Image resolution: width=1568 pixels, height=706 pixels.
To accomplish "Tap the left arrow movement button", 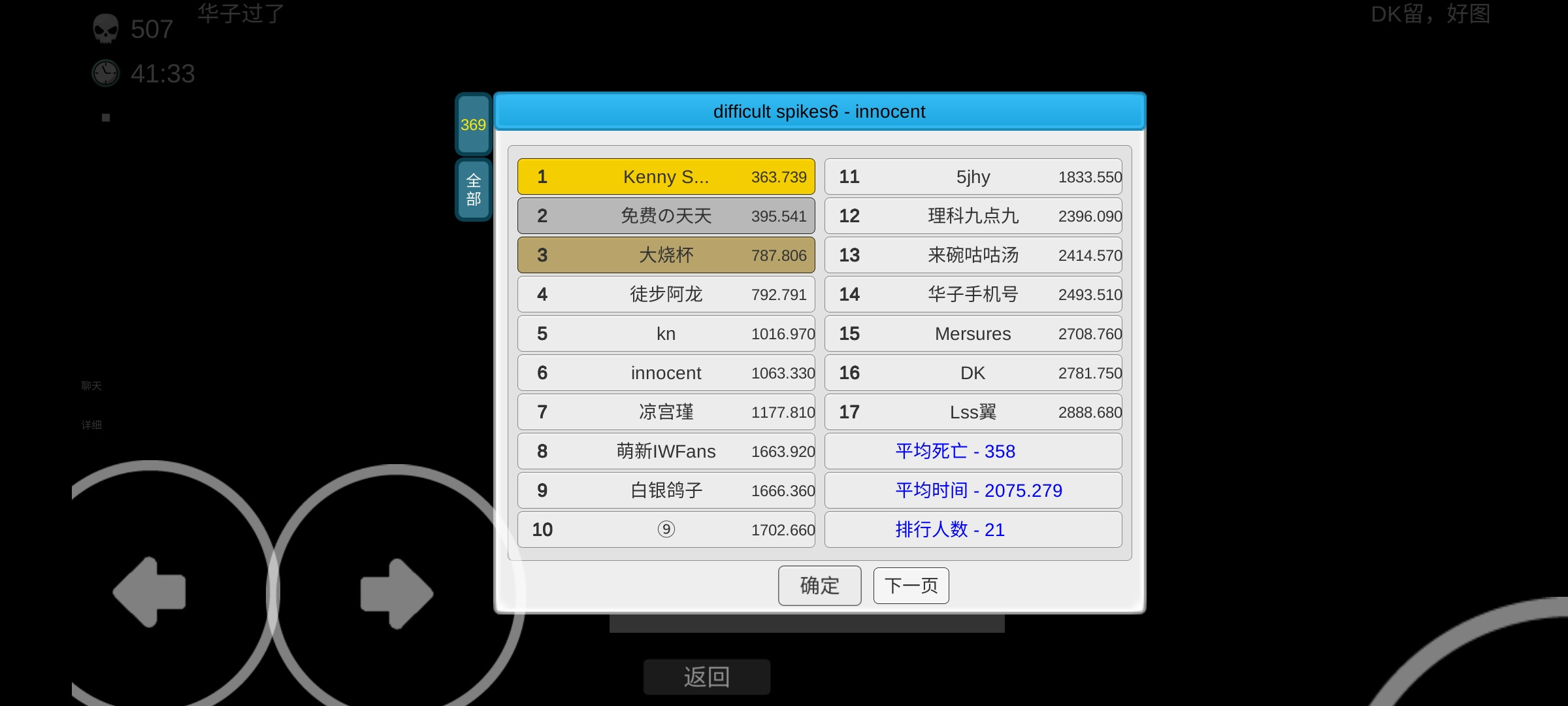I will tap(150, 592).
